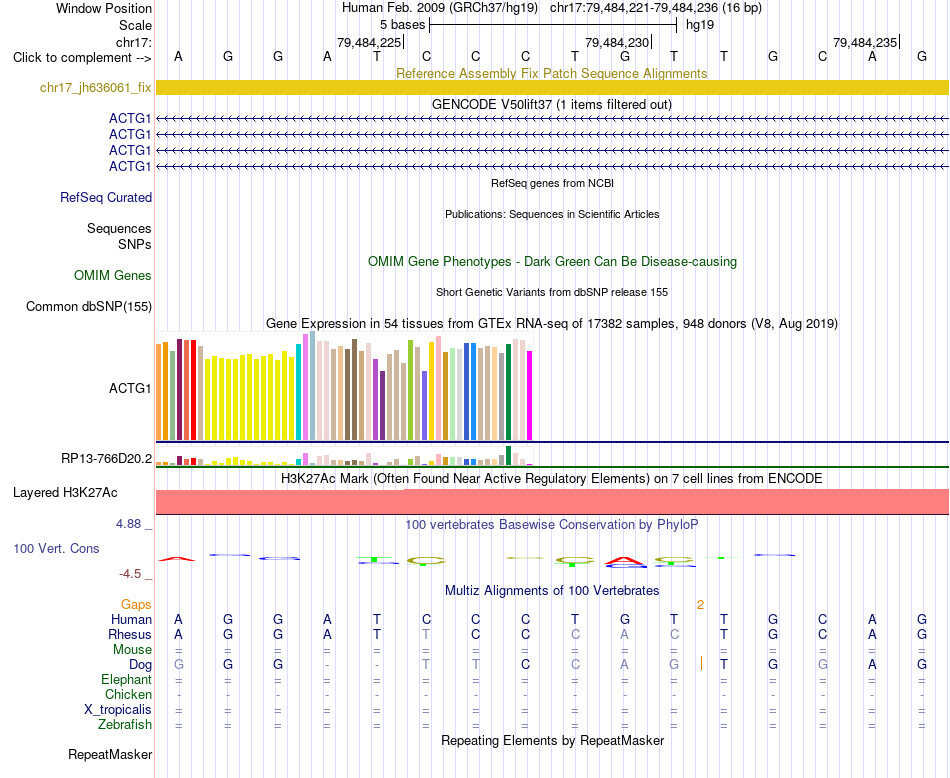Select the 'Mouse' alignment row label
Screen dimensions: 950x778
click(132, 650)
